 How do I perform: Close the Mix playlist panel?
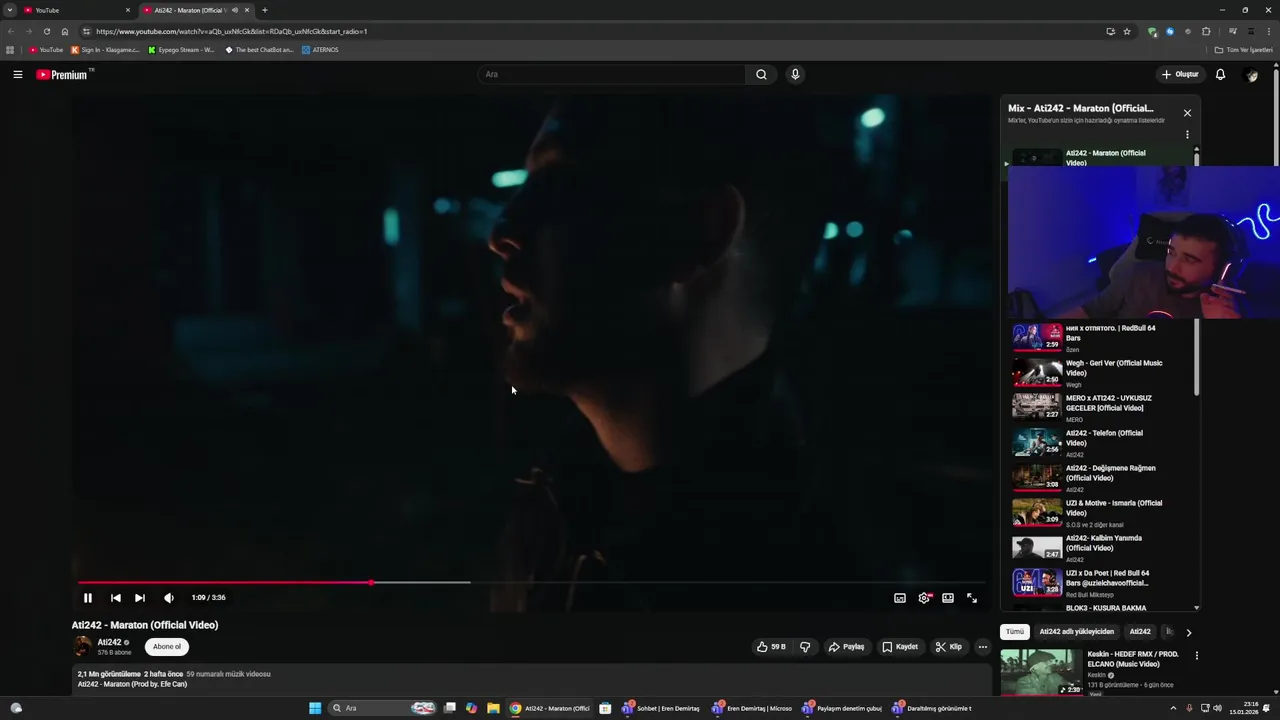pyautogui.click(x=1187, y=113)
